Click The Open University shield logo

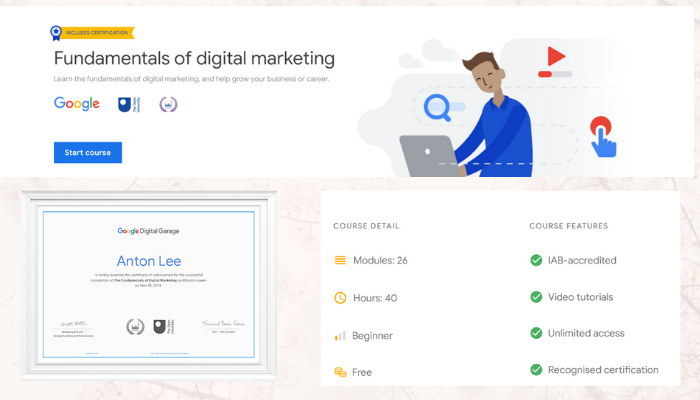[x=129, y=104]
